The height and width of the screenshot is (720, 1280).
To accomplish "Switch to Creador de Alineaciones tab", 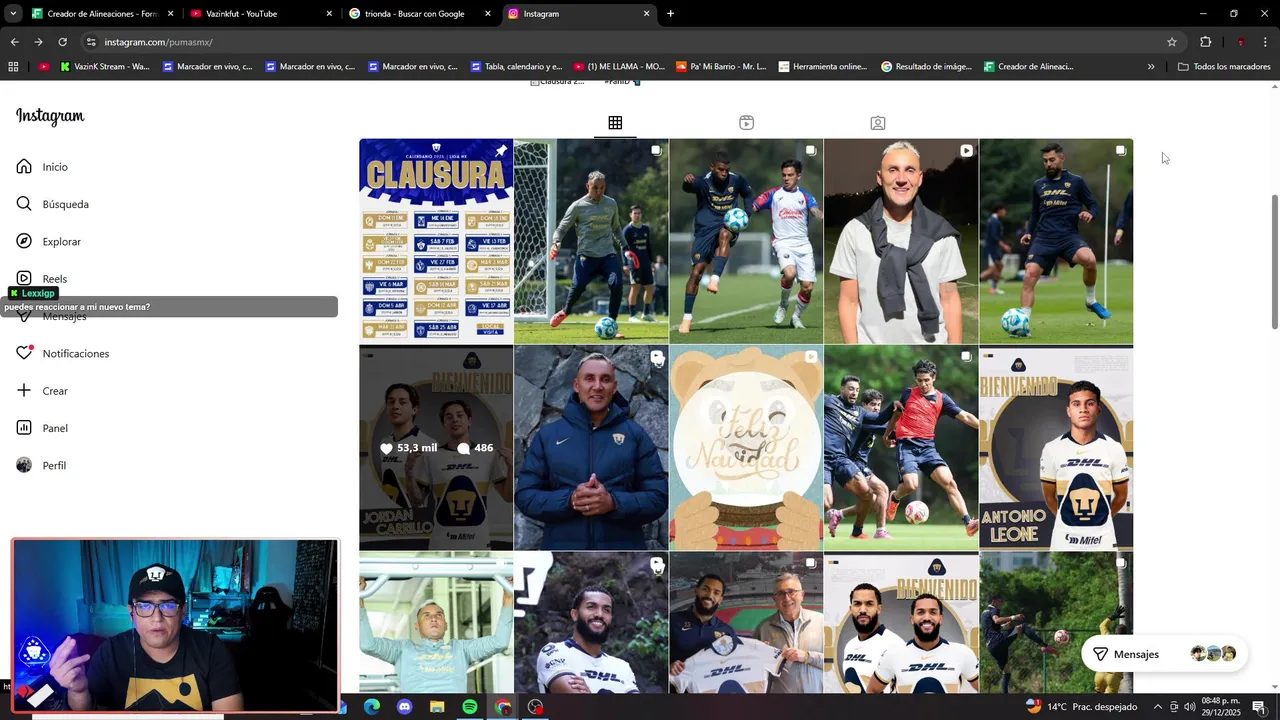I will (102, 14).
